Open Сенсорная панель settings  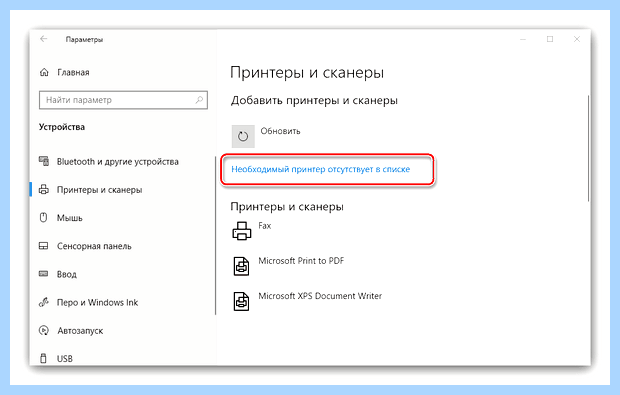[x=94, y=246]
